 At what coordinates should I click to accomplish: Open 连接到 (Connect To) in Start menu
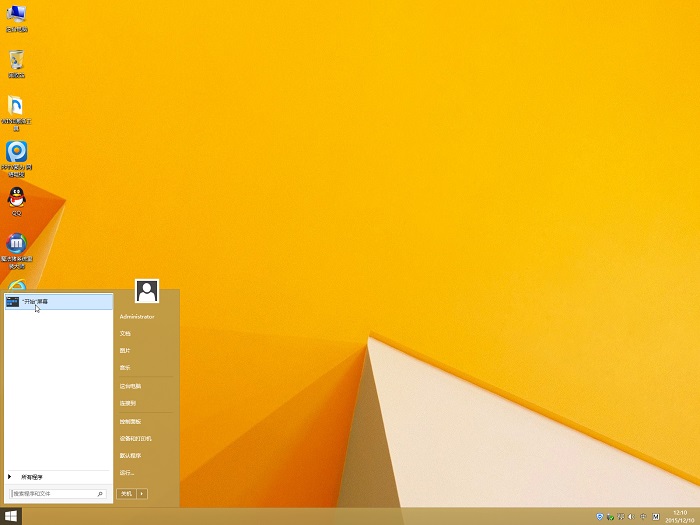point(128,403)
